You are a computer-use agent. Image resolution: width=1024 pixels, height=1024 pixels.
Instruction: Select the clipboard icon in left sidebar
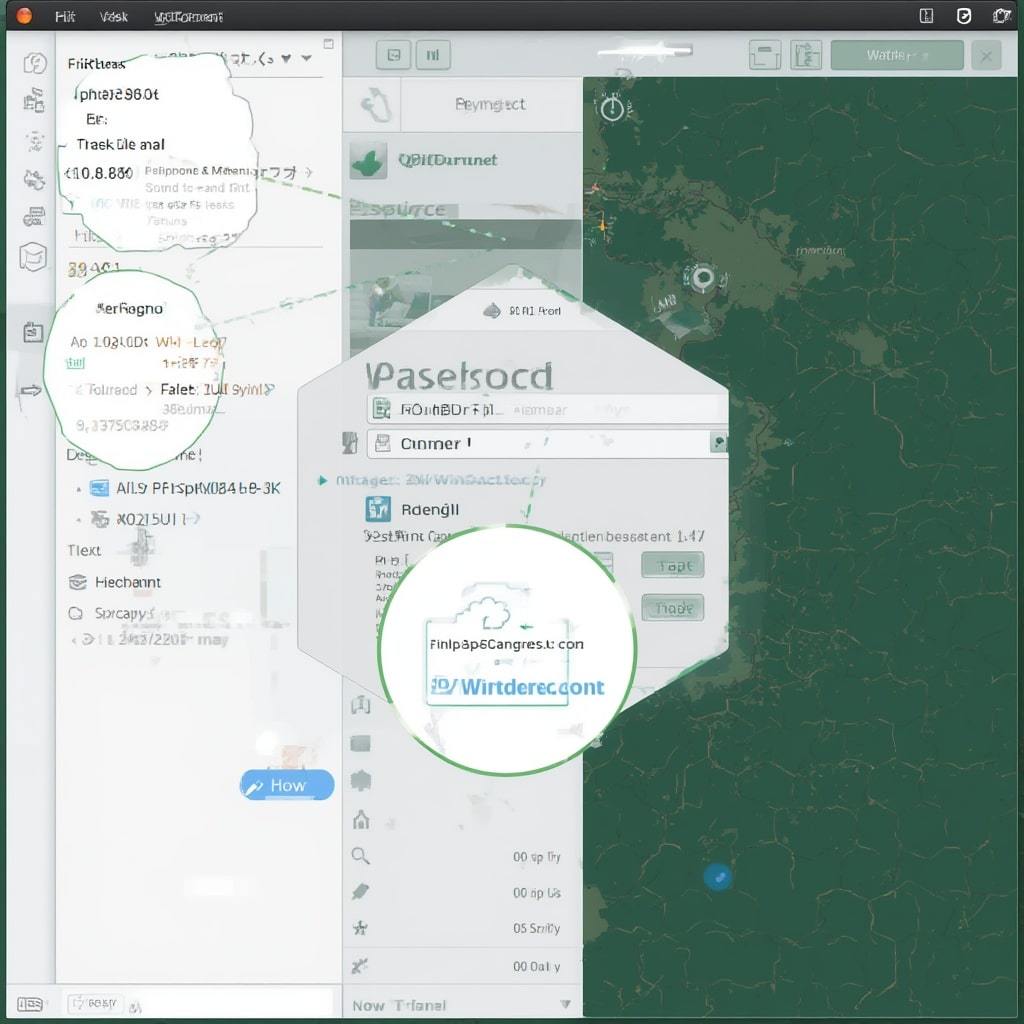tap(33, 332)
